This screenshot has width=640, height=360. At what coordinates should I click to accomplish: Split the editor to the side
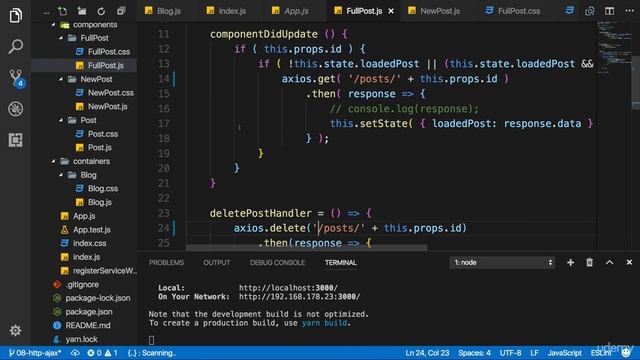pyautogui.click(x=609, y=11)
